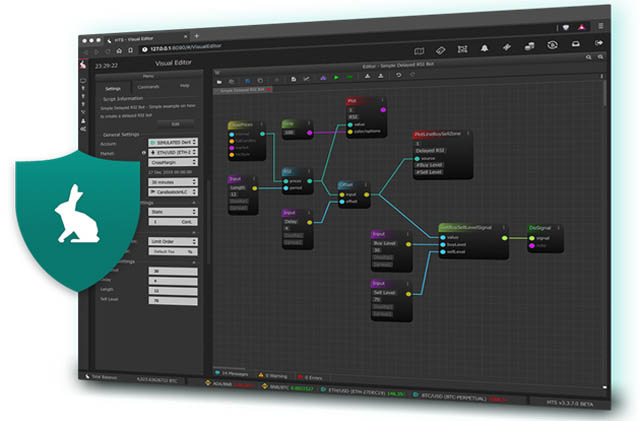
Task: Open the Static dropdown
Action: 173,212
